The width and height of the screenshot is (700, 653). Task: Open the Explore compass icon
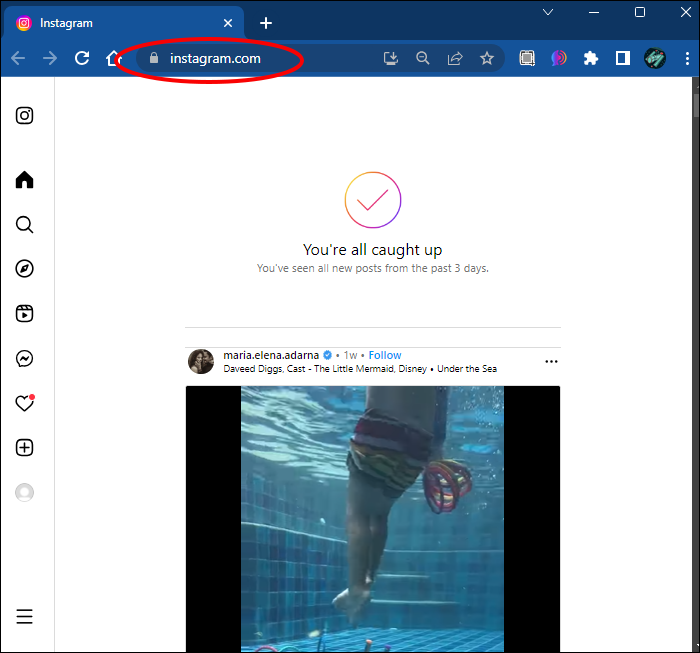[x=24, y=269]
